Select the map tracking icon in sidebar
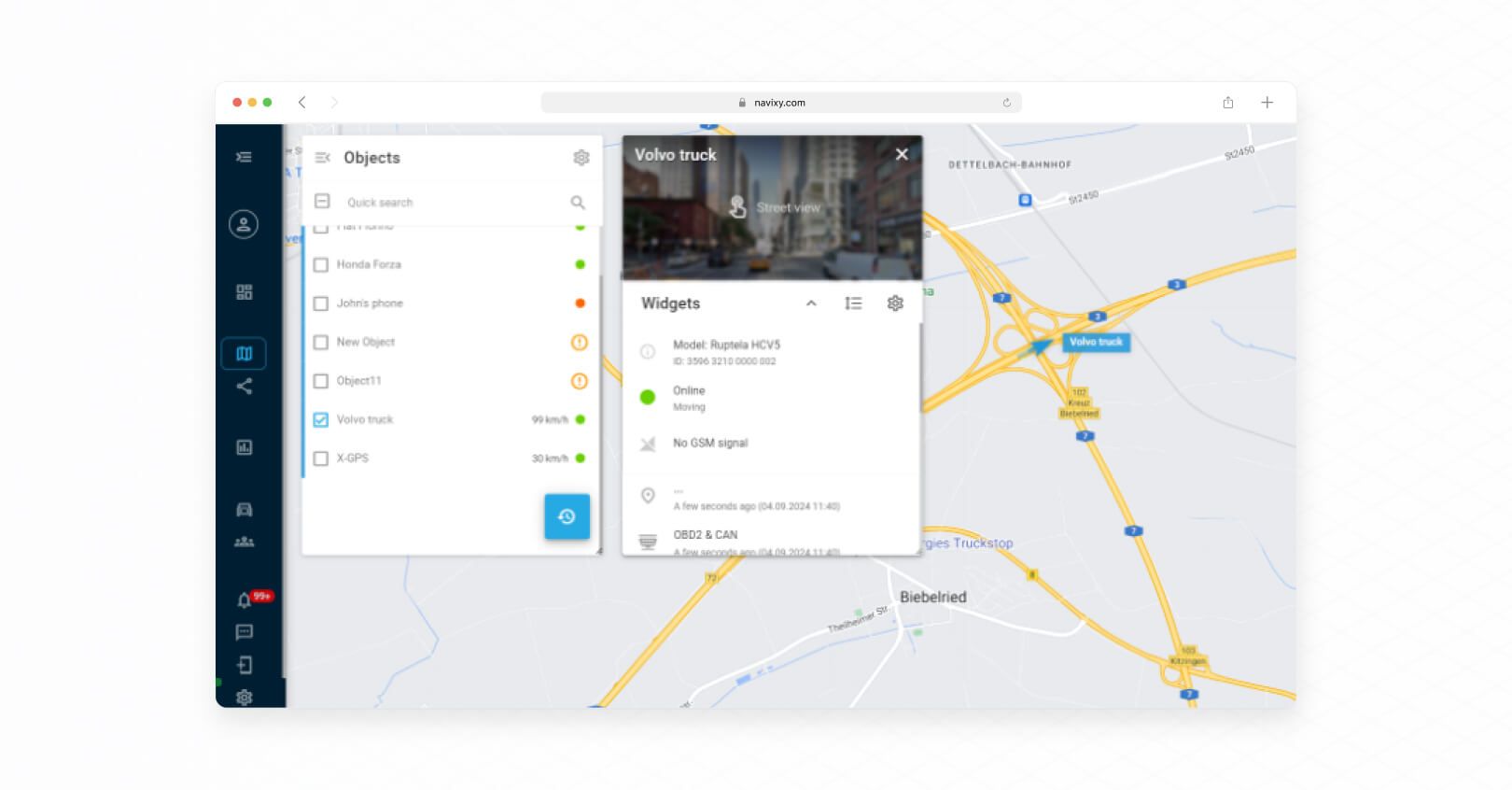Screen dimensions: 1512x790 pyautogui.click(x=244, y=353)
